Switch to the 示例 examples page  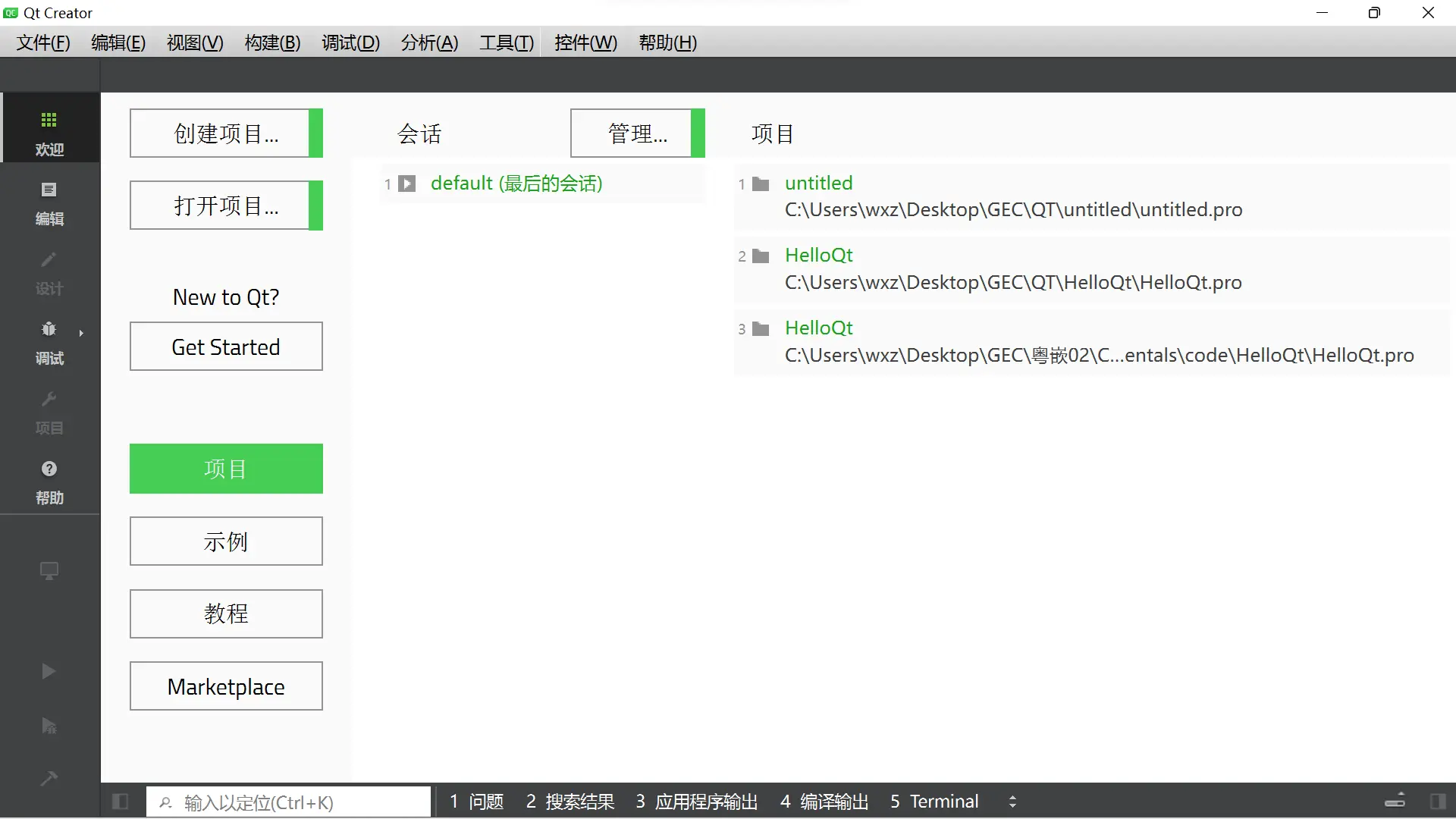(x=226, y=541)
